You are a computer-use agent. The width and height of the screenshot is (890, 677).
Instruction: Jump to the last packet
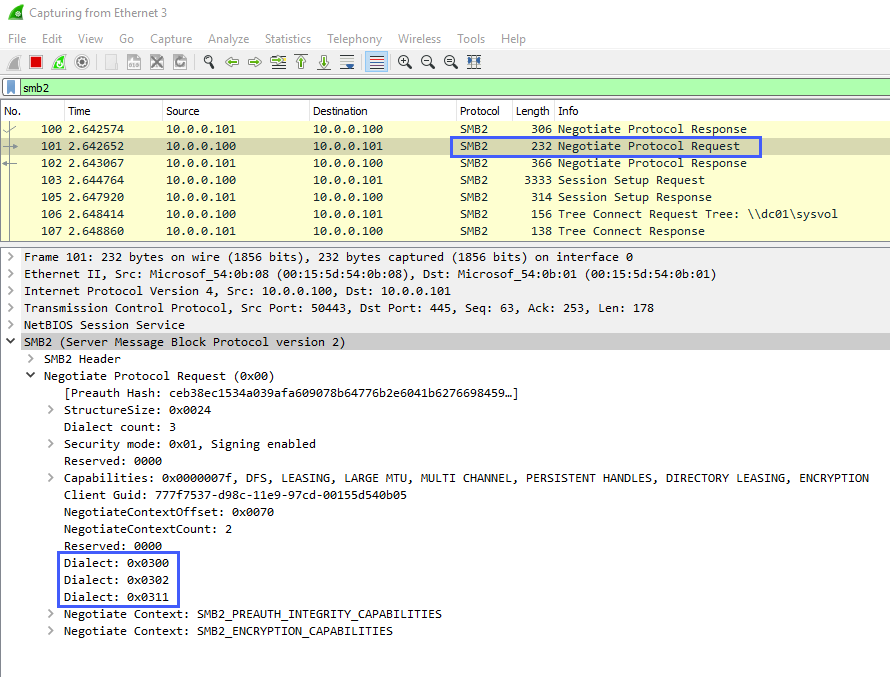(x=324, y=62)
